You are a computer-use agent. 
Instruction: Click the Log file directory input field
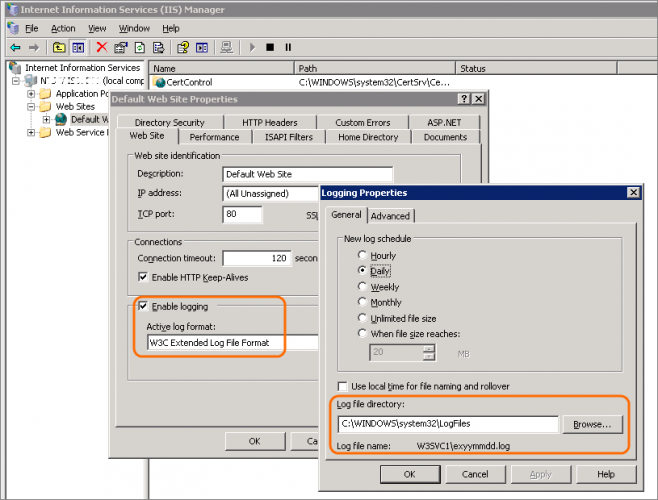click(447, 424)
